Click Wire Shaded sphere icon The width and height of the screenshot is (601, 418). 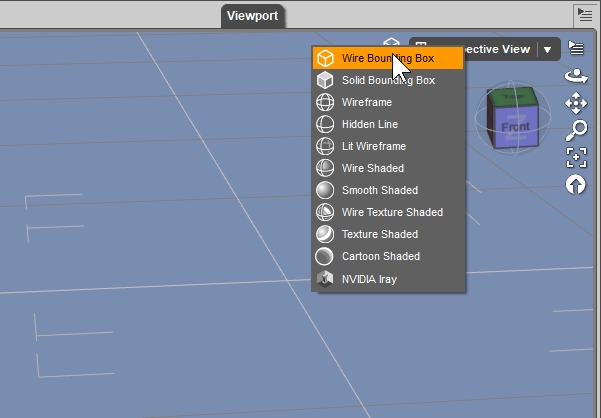coord(325,168)
